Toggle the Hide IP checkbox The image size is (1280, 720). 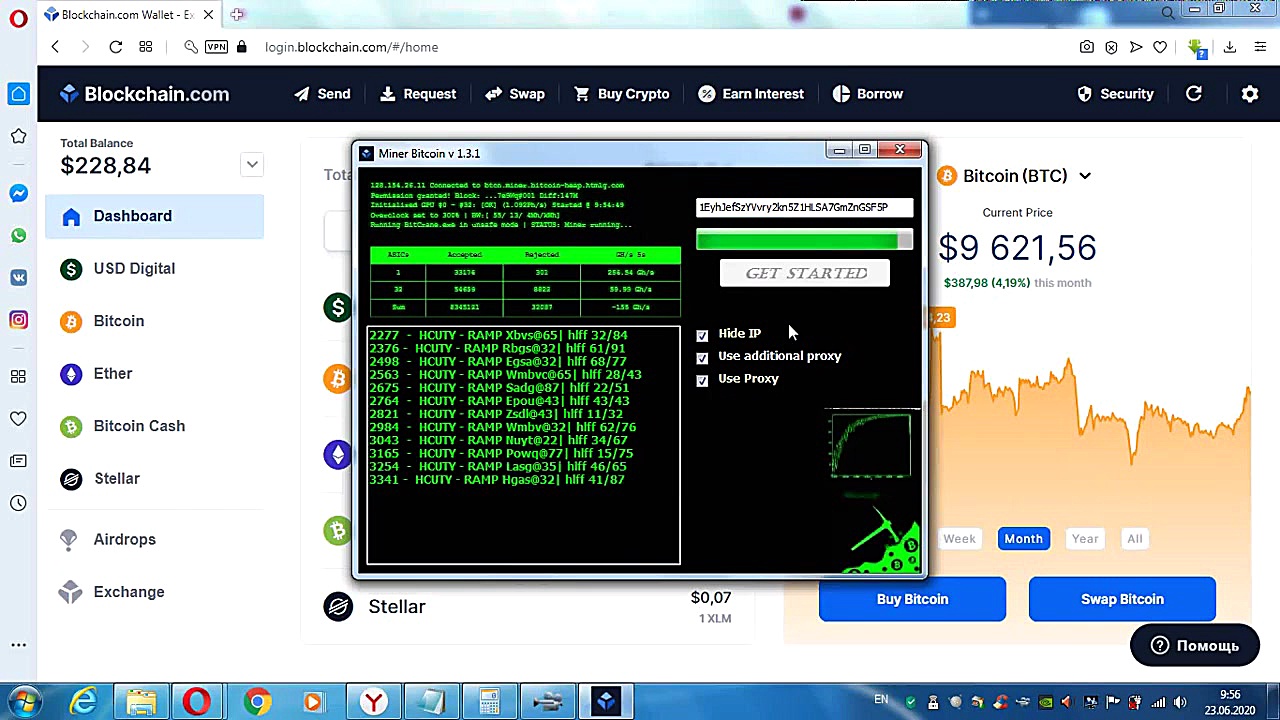point(702,335)
